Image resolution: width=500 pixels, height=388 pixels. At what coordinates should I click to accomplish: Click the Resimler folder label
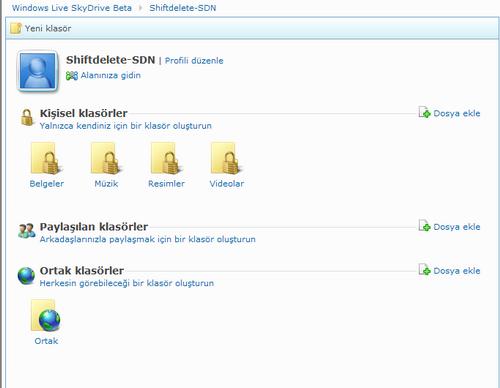(x=166, y=184)
